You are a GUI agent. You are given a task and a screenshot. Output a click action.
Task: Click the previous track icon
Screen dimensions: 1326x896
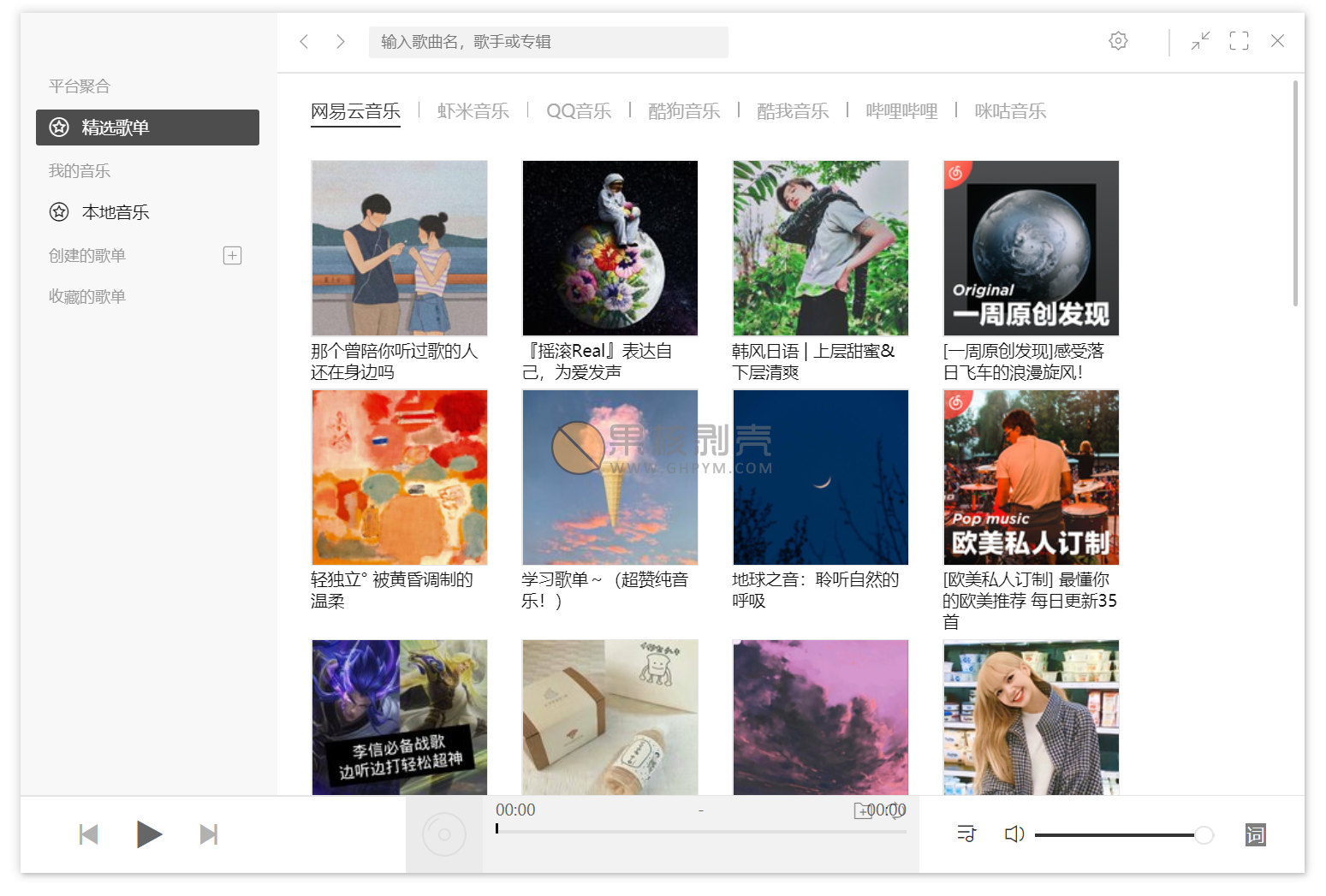tap(88, 834)
